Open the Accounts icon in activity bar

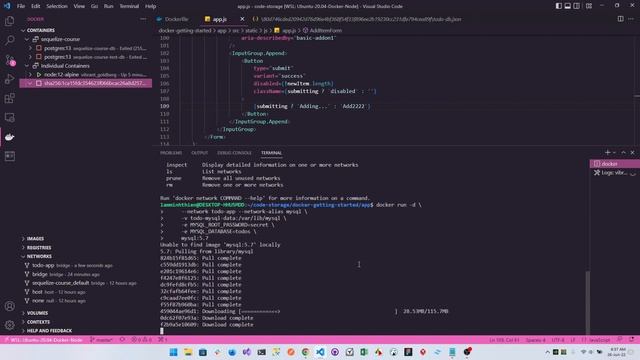[x=9, y=306]
